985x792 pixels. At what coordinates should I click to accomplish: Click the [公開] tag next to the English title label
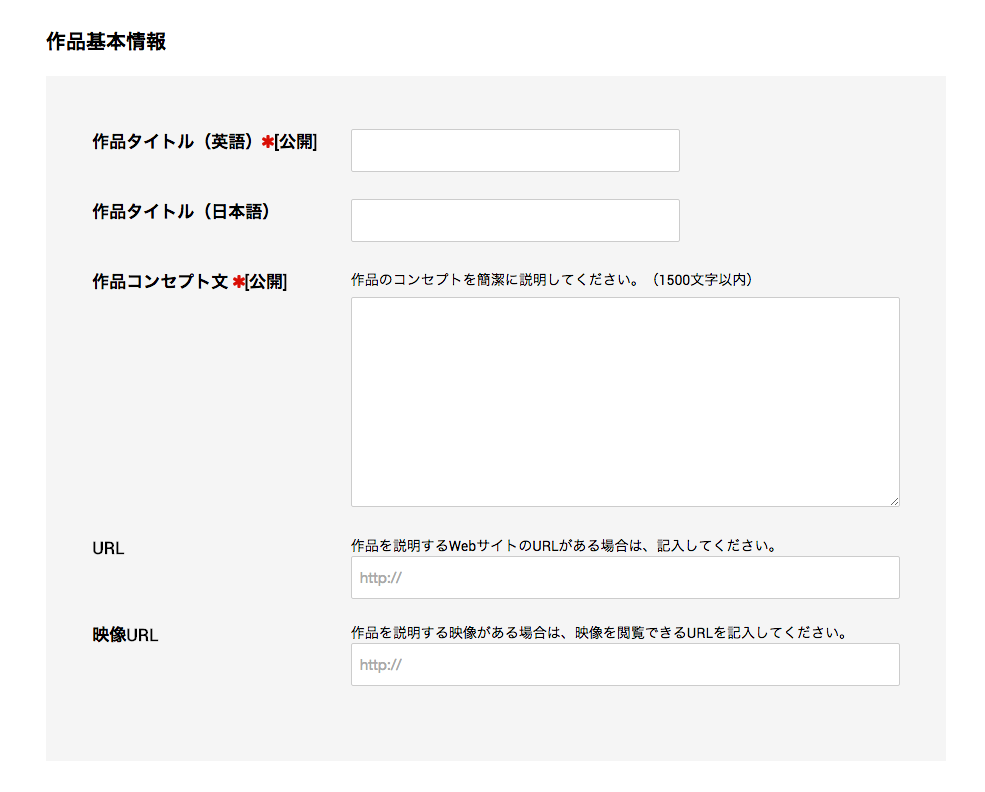(296, 142)
